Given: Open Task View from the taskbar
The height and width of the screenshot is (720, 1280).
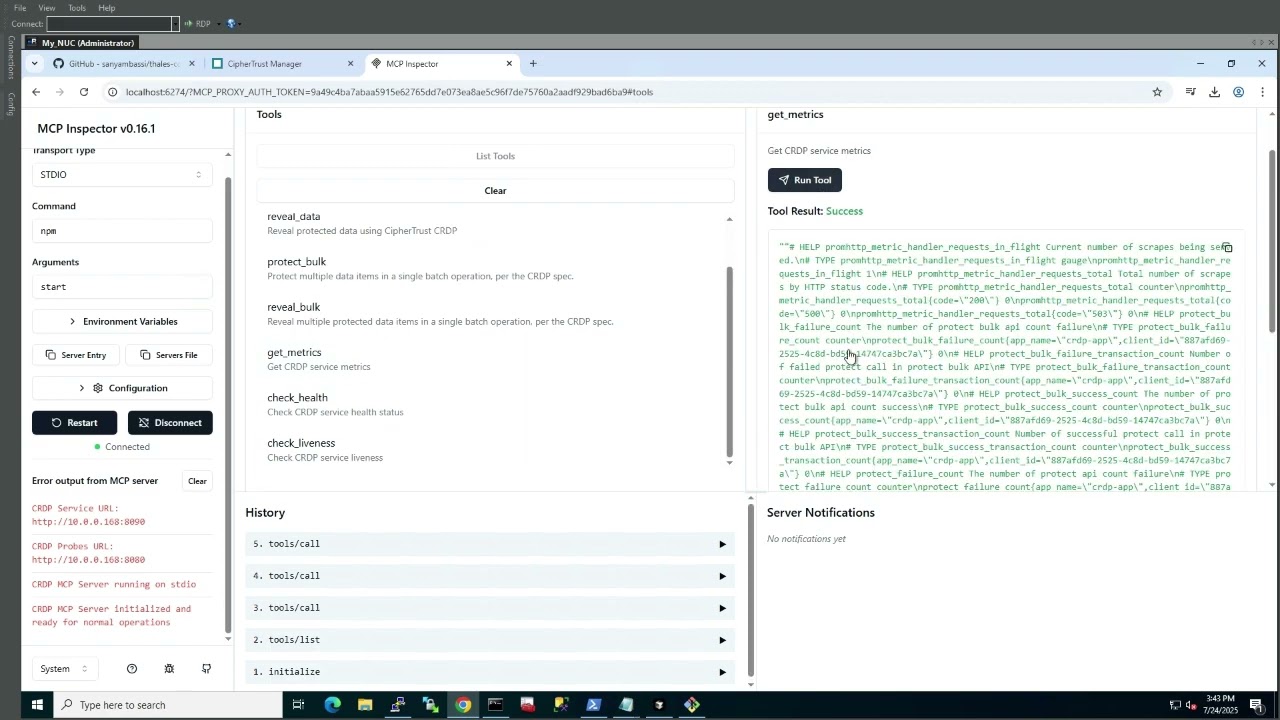Looking at the screenshot, I should [x=298, y=705].
